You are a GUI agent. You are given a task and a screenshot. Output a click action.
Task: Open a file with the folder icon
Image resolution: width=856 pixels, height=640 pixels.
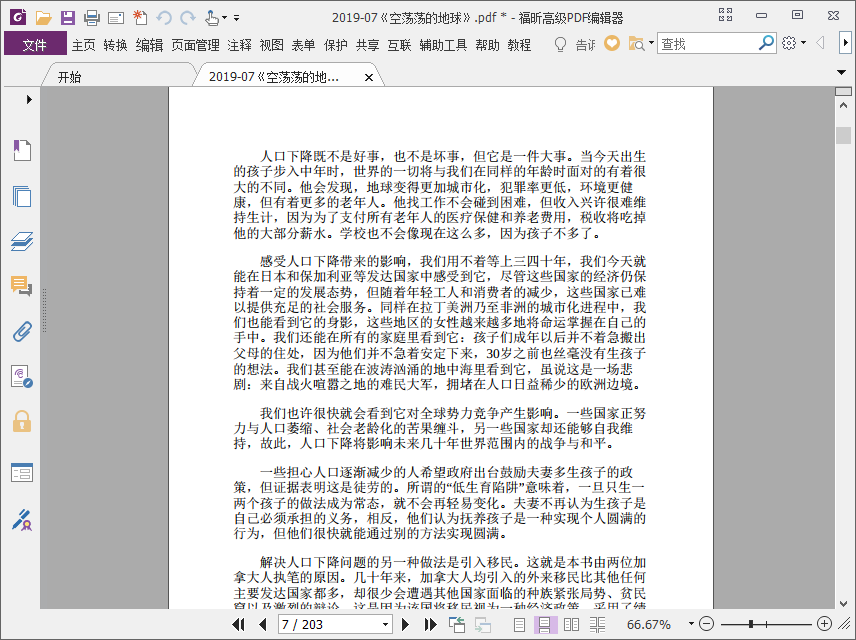click(43, 18)
